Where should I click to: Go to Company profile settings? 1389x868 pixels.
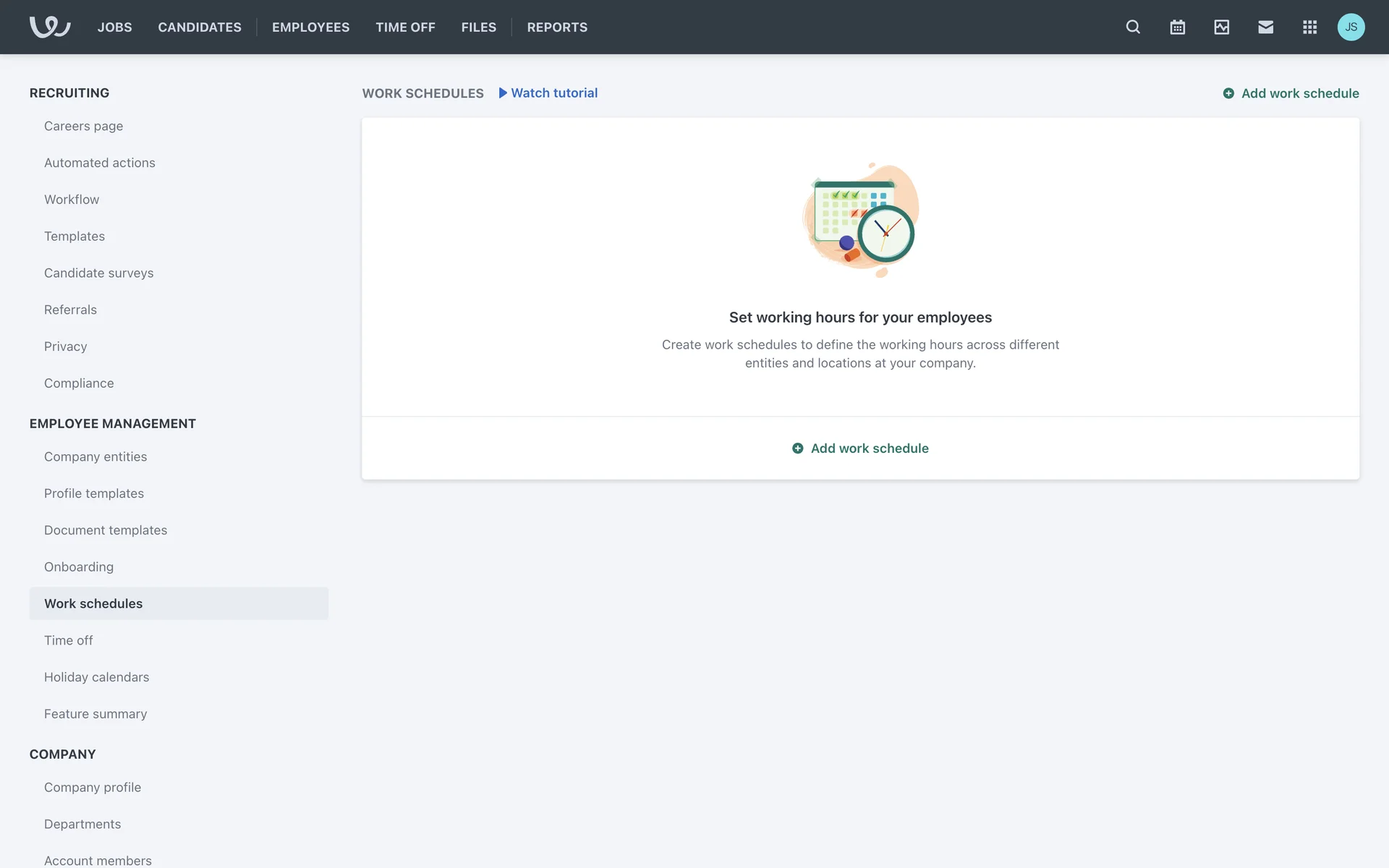(x=93, y=787)
